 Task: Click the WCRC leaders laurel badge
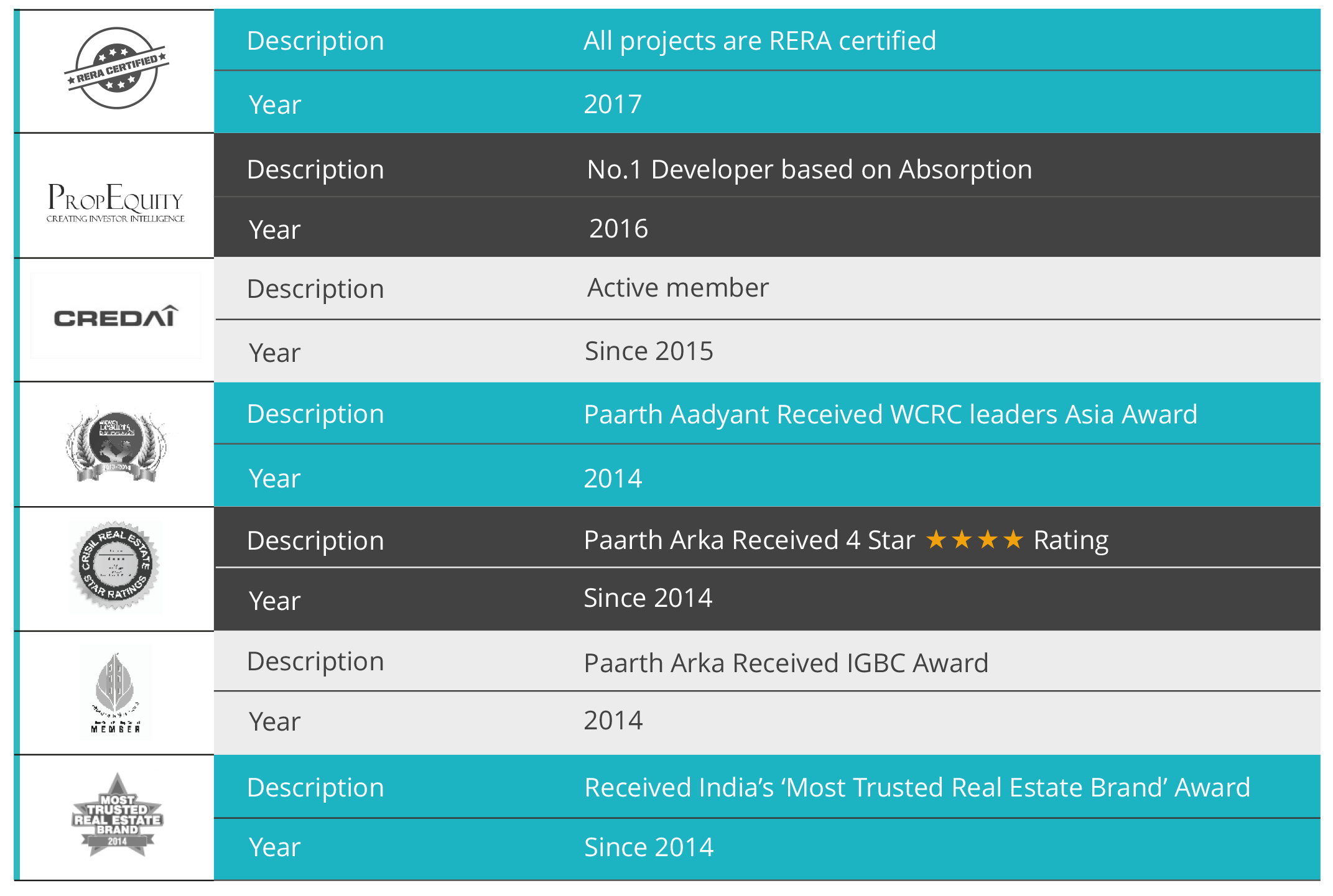coord(116,446)
